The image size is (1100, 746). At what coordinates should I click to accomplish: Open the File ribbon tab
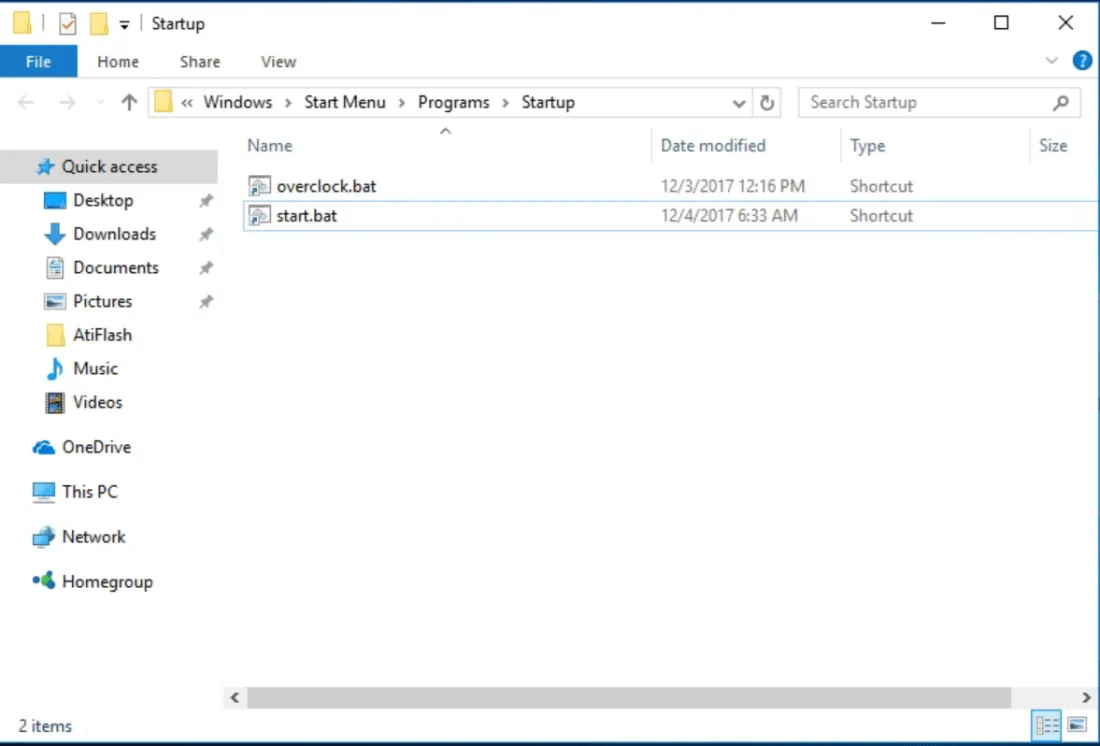coord(39,62)
